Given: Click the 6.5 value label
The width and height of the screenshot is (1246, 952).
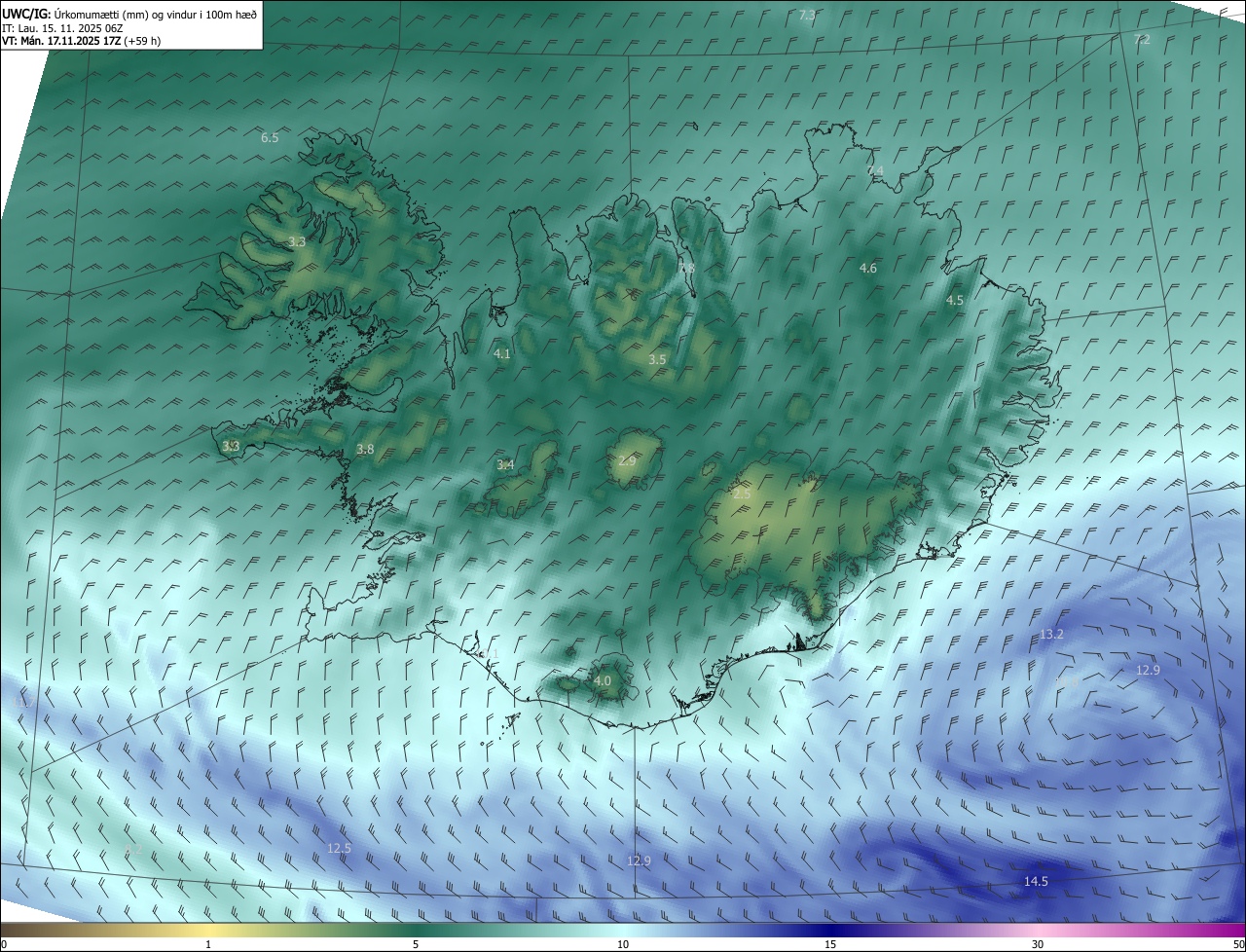Looking at the screenshot, I should 270,138.
